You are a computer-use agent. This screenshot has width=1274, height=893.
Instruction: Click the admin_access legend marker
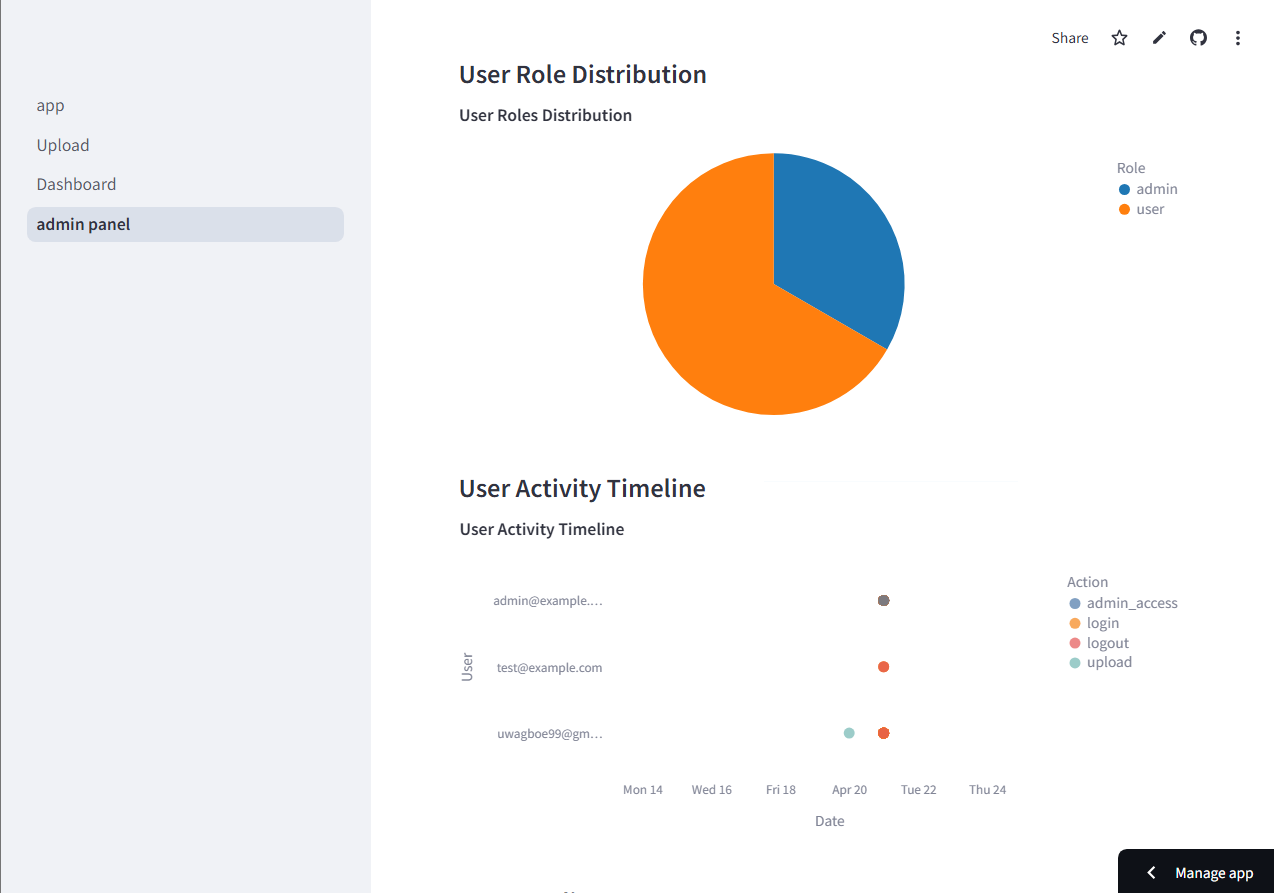tap(1074, 603)
